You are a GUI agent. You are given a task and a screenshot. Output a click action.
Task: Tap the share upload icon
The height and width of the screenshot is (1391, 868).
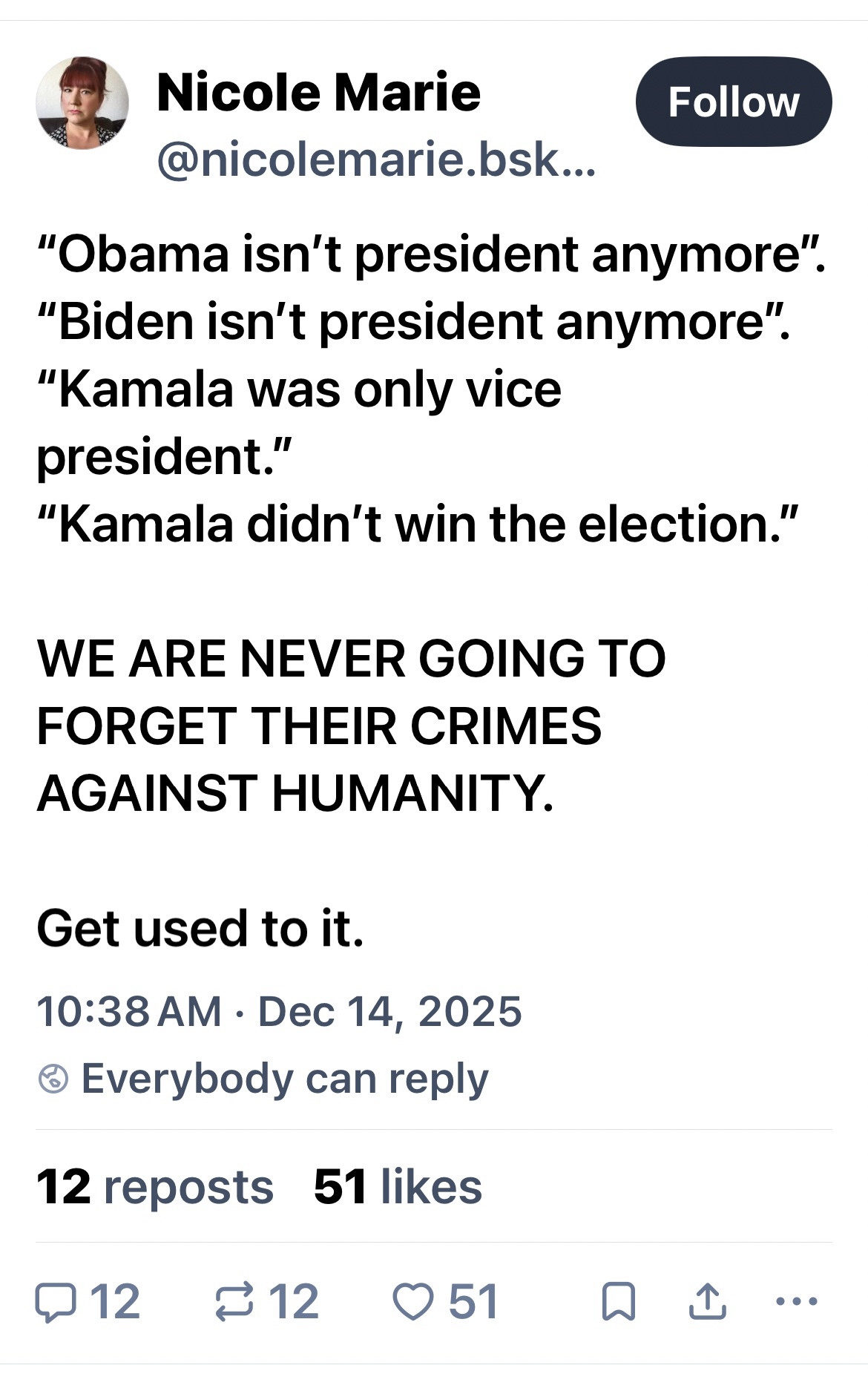707,1303
